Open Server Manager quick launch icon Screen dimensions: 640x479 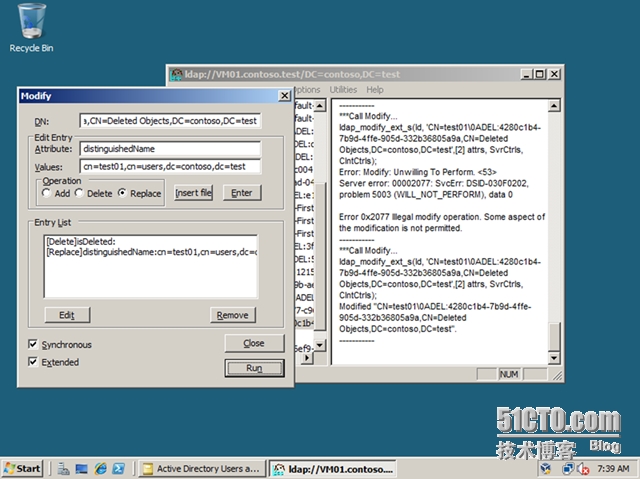[63, 469]
